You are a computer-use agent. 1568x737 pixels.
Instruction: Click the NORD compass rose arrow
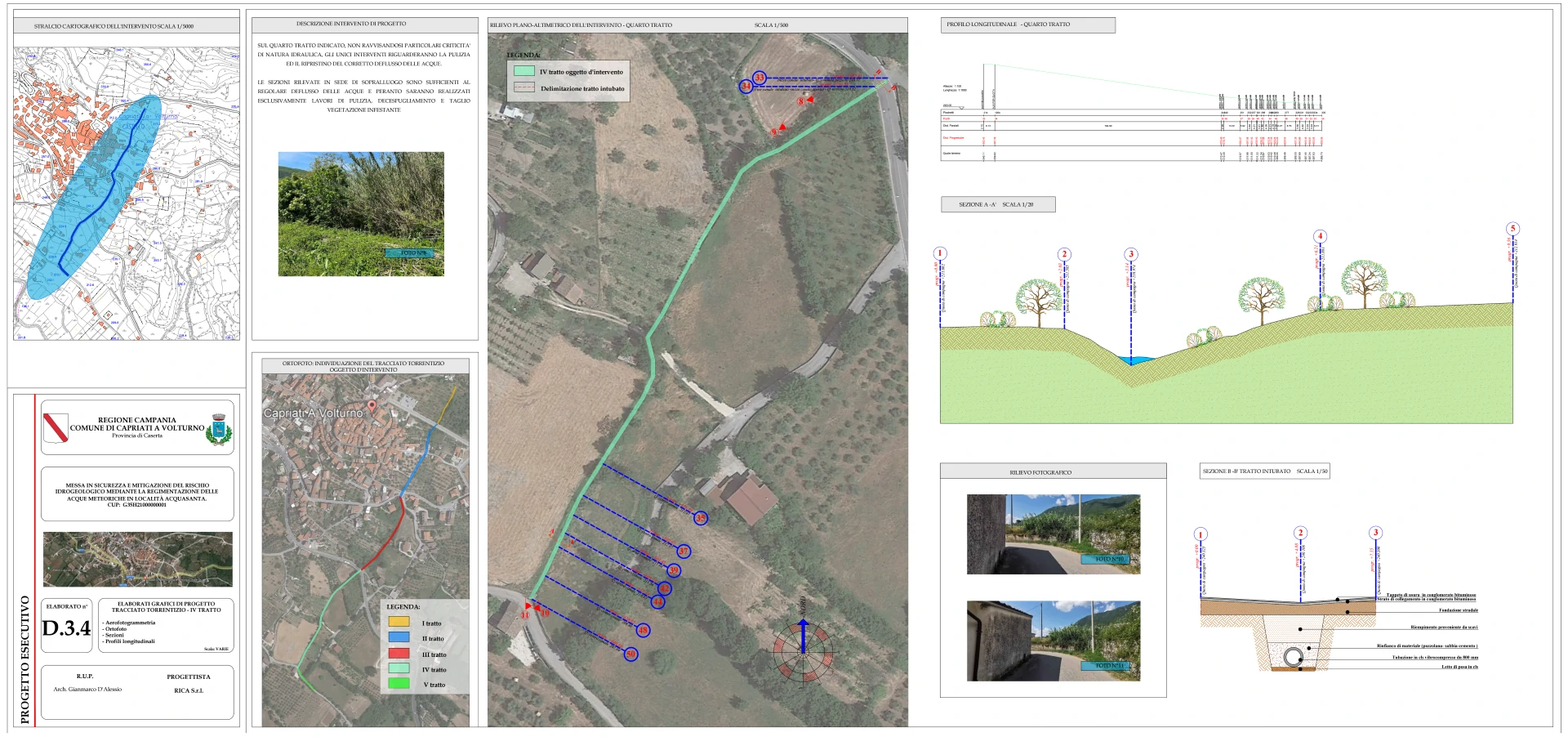click(803, 638)
